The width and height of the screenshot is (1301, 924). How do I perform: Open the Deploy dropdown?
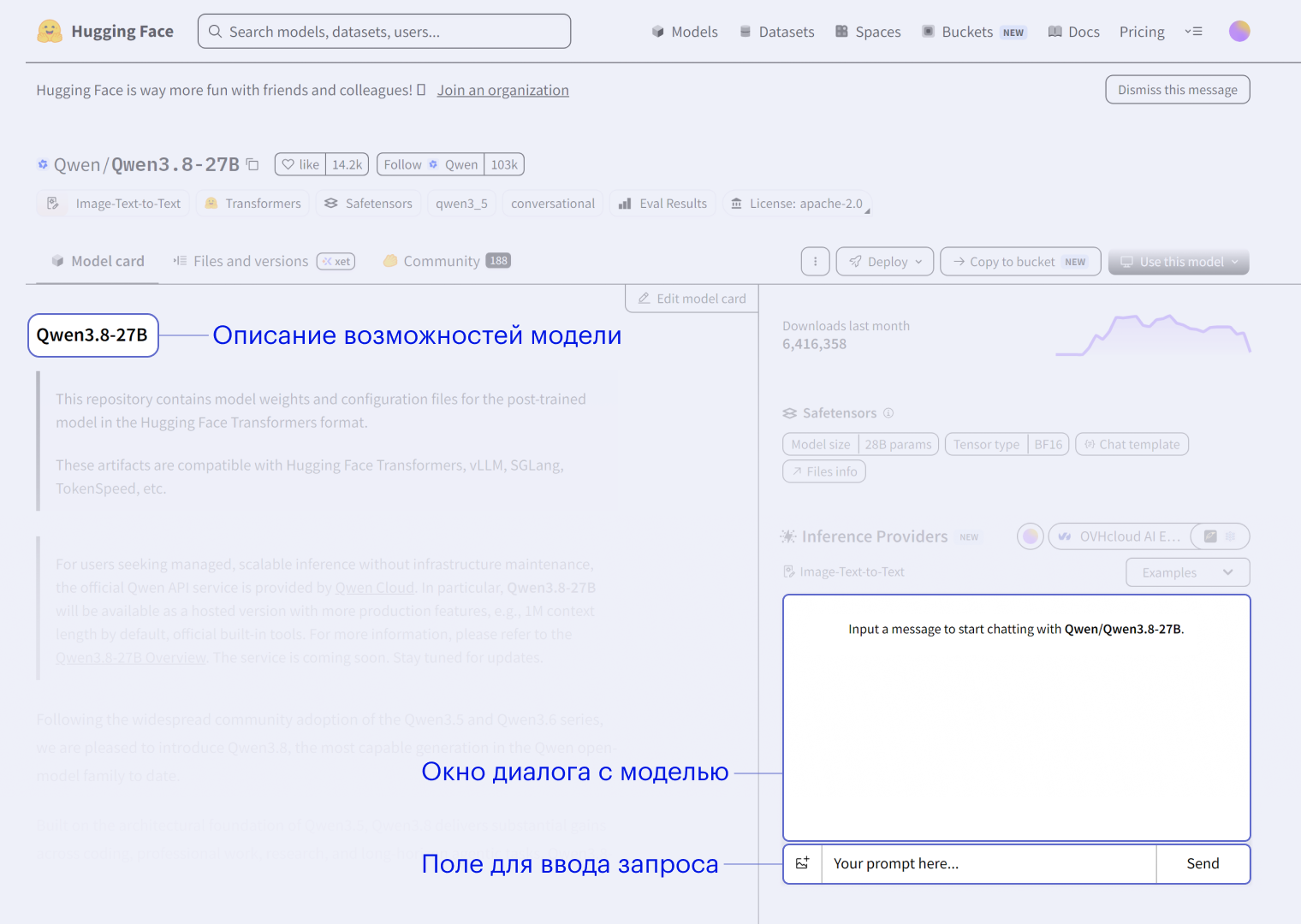[x=885, y=262]
